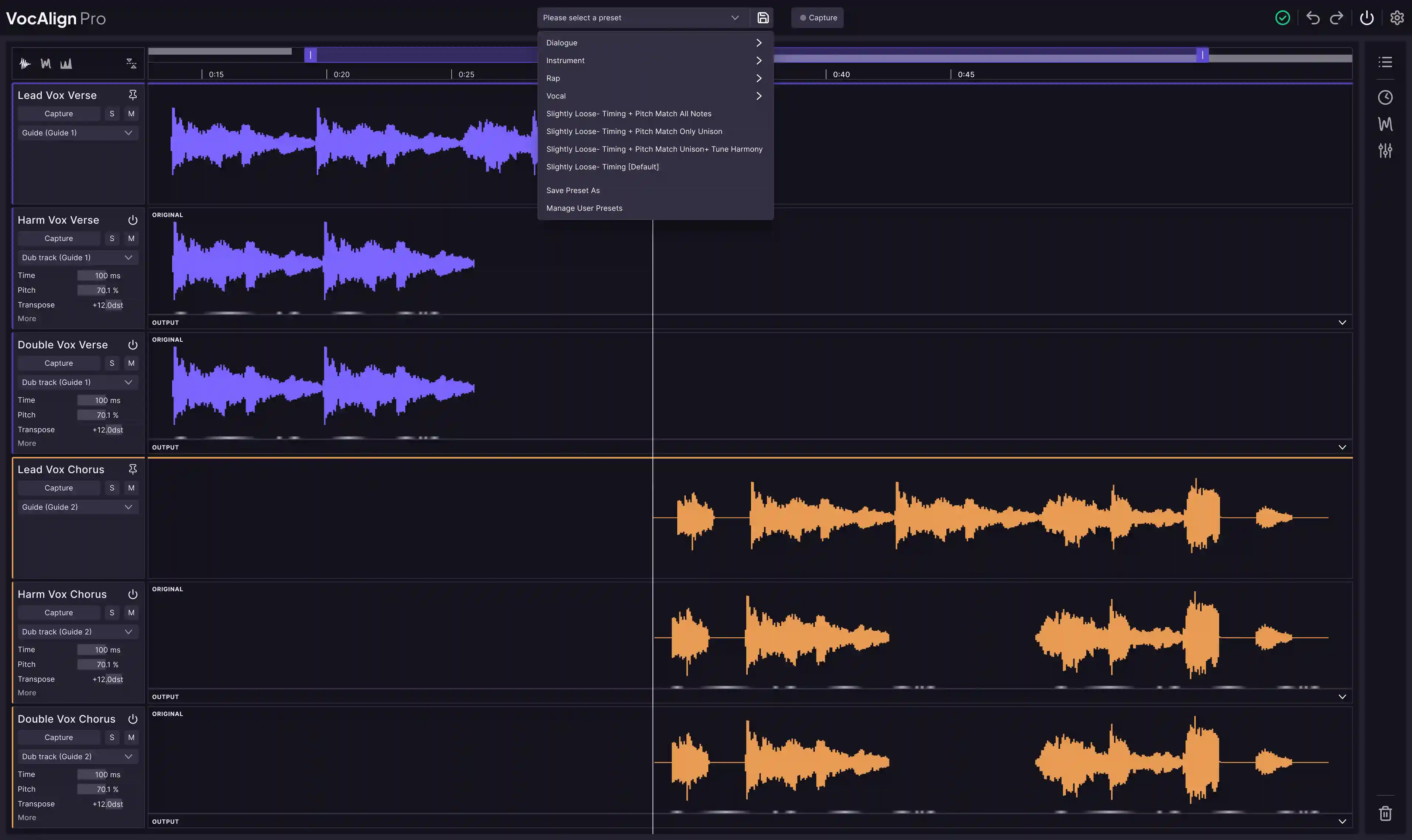Open the Dialogue preset submenu
1412x840 pixels.
[x=655, y=43]
